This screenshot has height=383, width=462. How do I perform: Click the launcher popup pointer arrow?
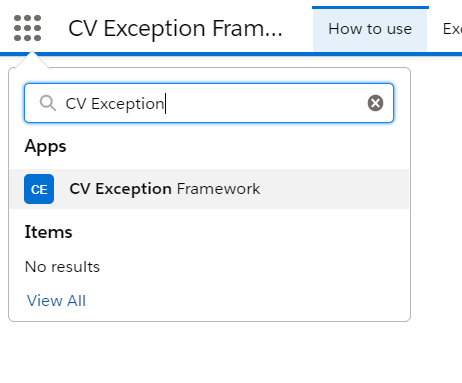(x=32, y=60)
